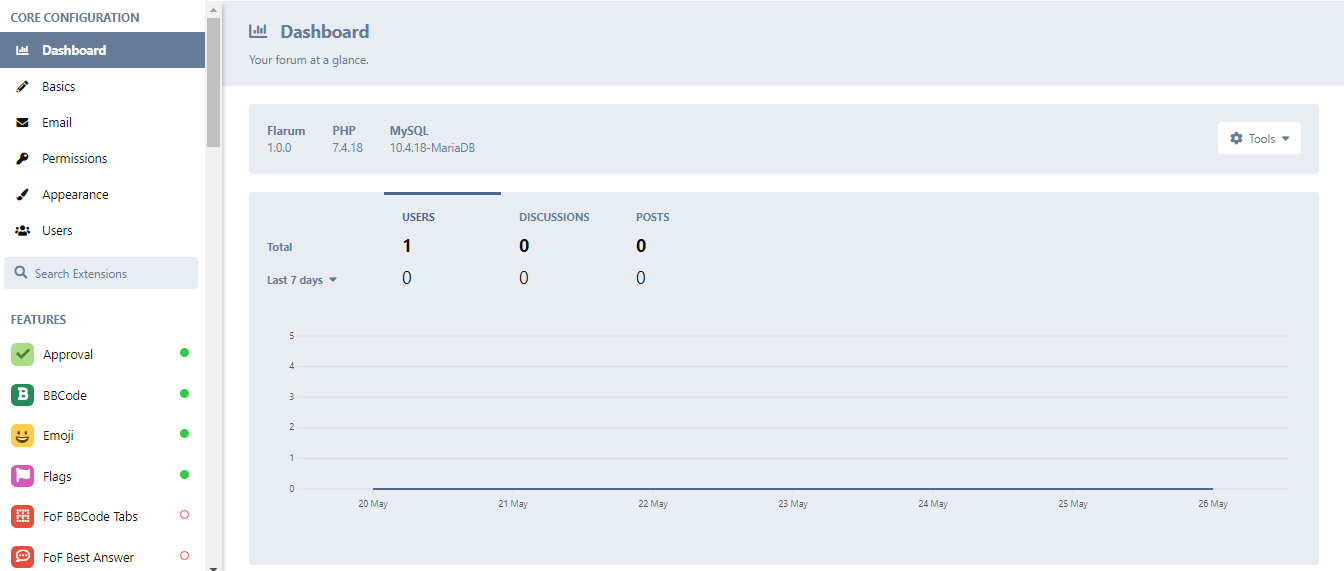Click the sidebar scroll down arrow

213,566
